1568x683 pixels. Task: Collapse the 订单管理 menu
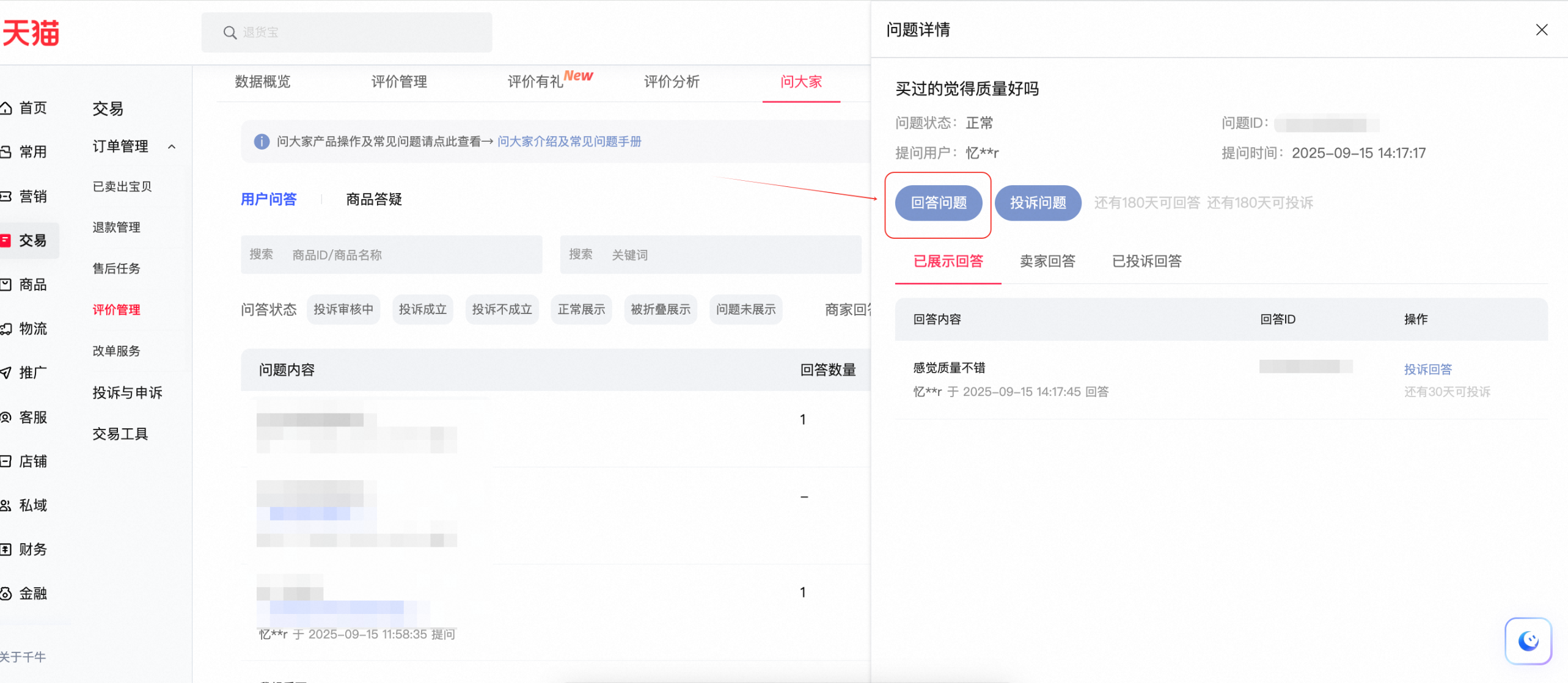(x=172, y=147)
